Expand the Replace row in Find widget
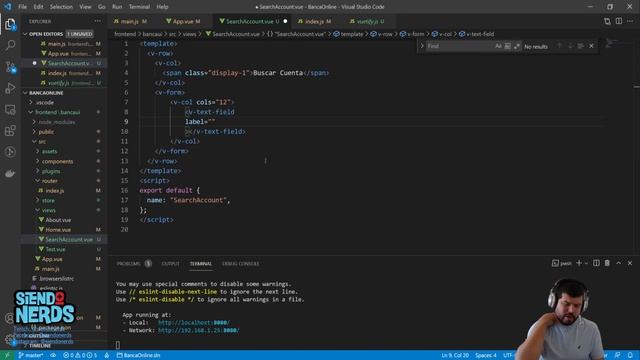The width and height of the screenshot is (640, 360). click(x=422, y=46)
